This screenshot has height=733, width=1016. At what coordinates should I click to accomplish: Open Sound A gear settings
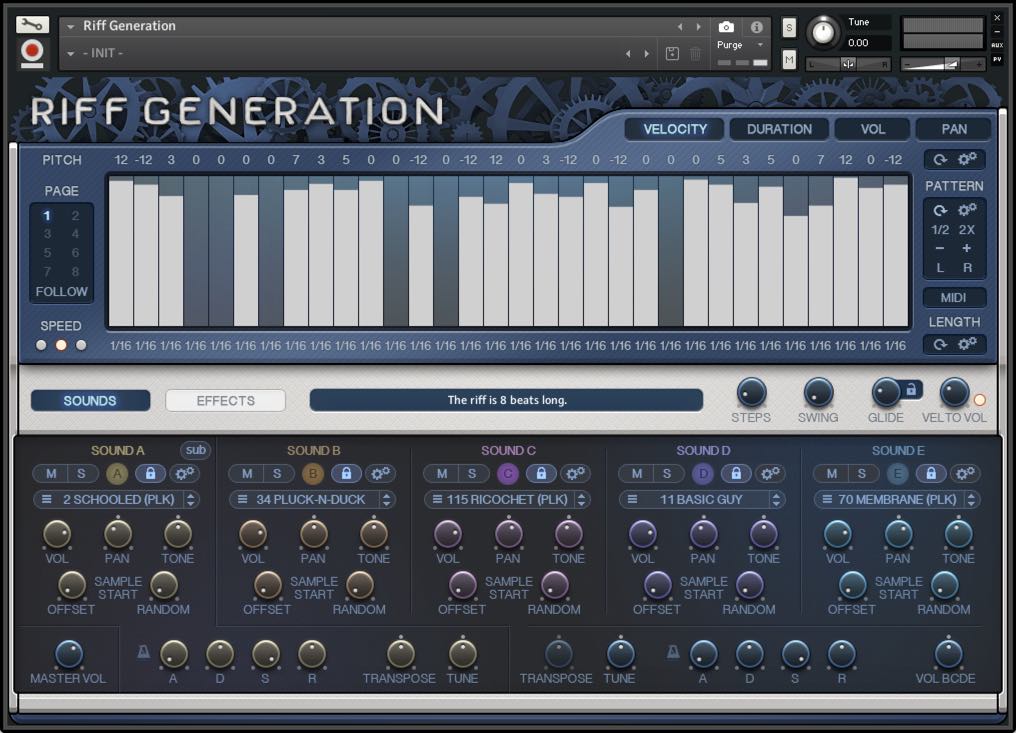tap(185, 474)
